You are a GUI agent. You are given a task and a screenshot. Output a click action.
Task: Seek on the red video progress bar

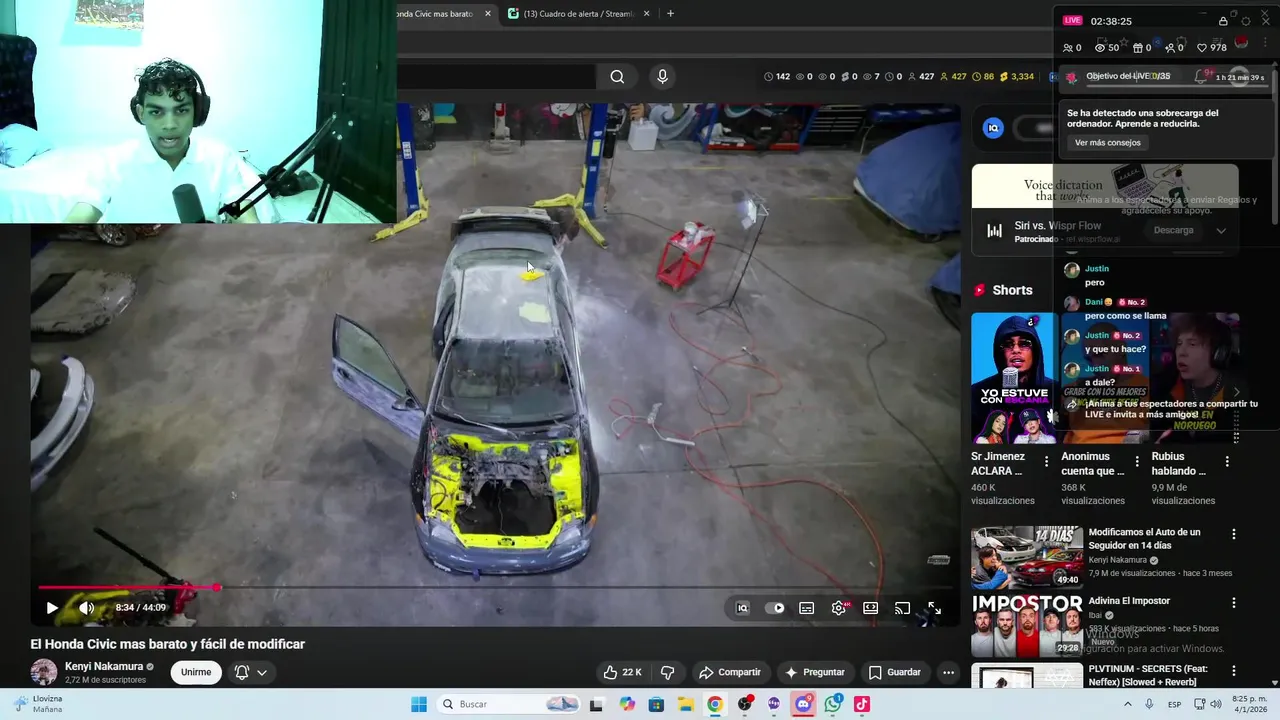click(495, 588)
